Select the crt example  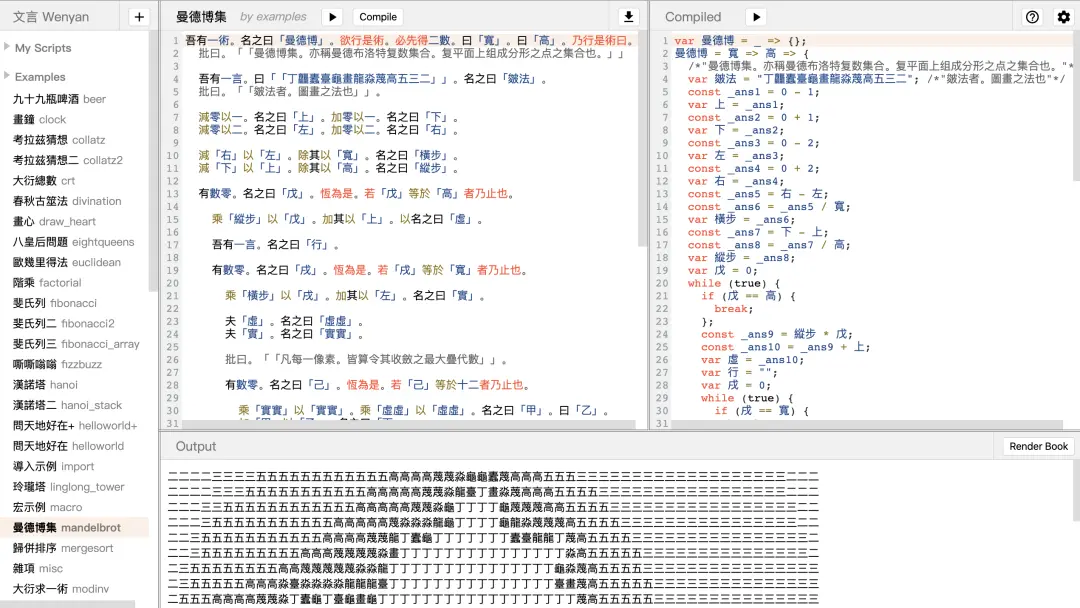(x=74, y=180)
